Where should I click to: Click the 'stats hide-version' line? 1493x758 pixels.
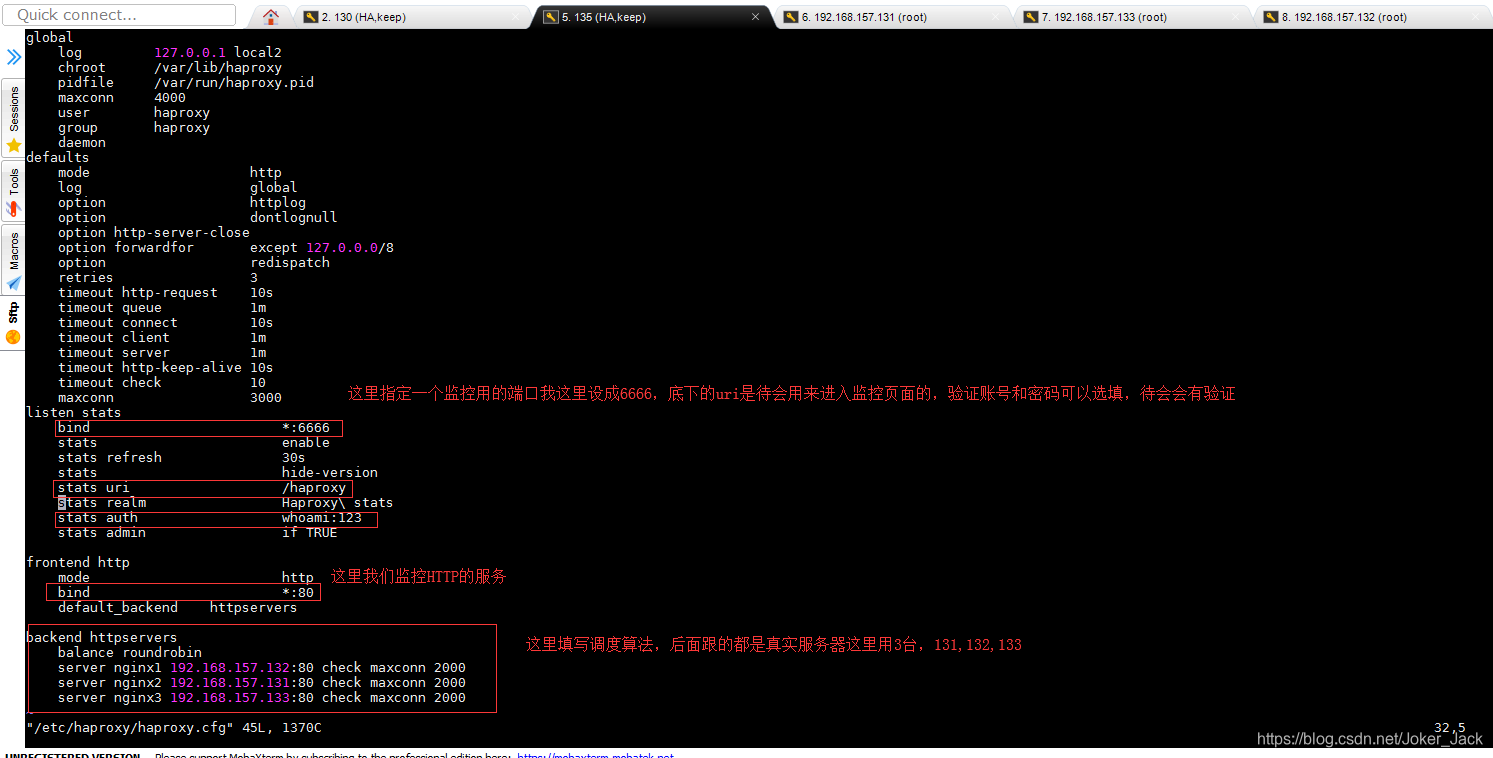tap(218, 472)
